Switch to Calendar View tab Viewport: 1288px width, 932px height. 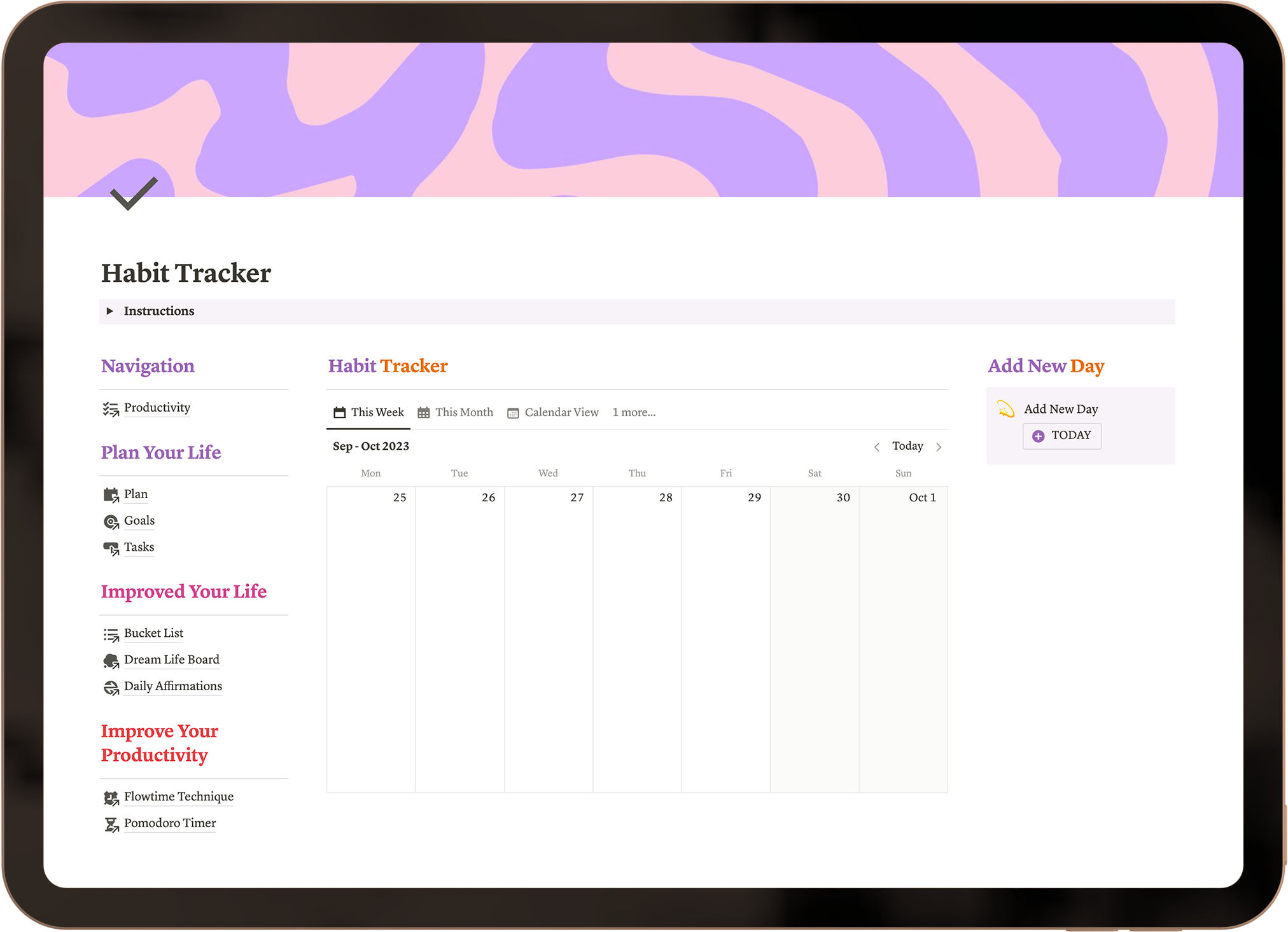coord(553,412)
